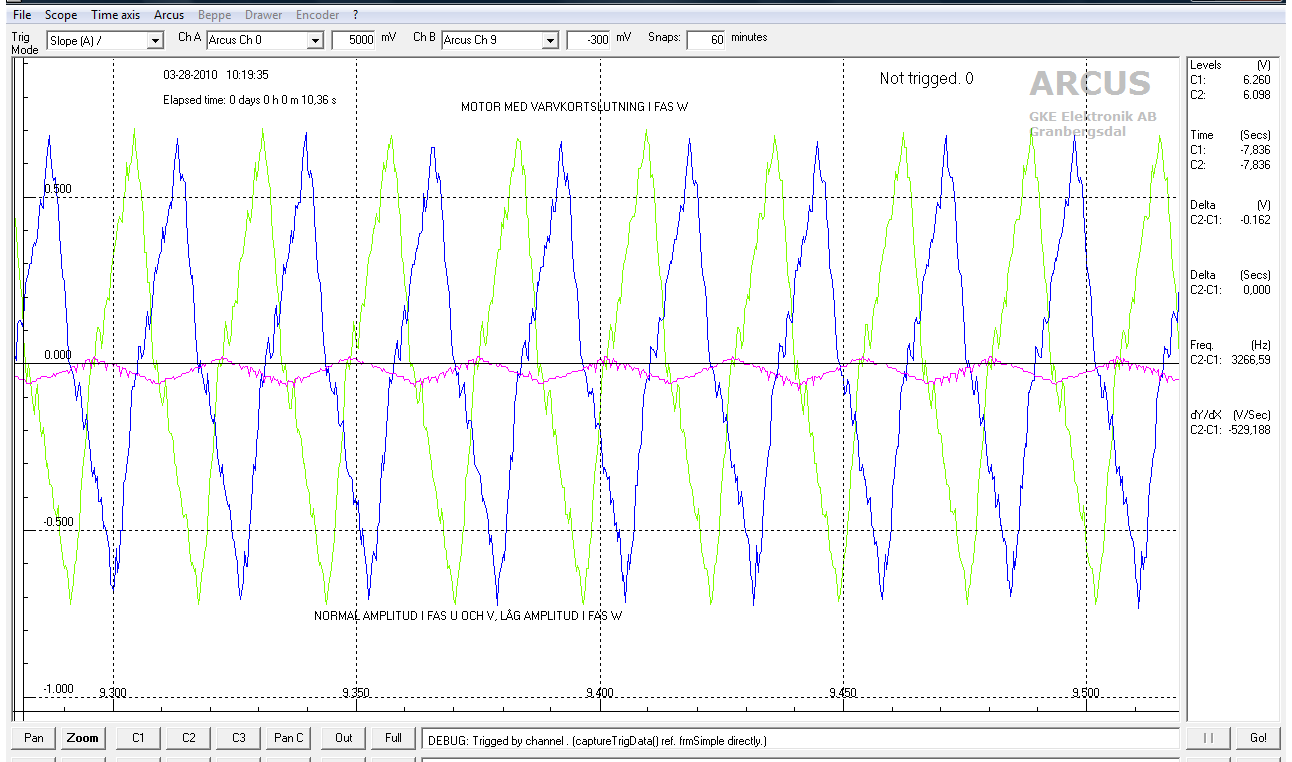This screenshot has width=1292, height=762.
Task: Start capture with the Go! button
Action: point(1258,738)
